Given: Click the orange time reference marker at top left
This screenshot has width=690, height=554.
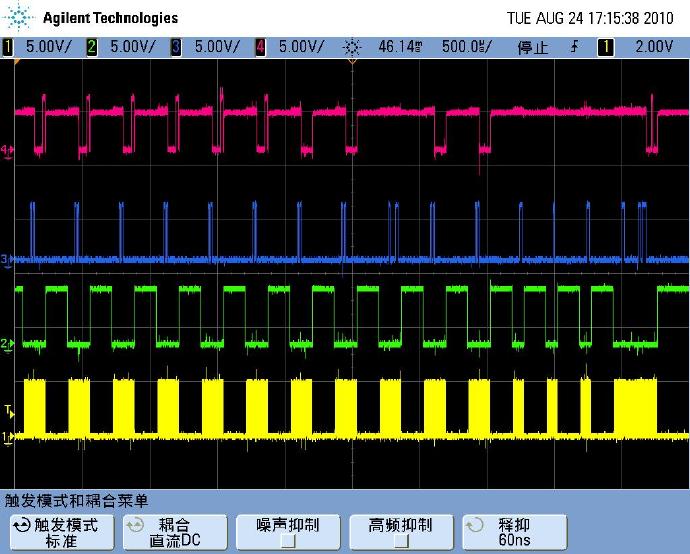Looking at the screenshot, I should [17, 62].
